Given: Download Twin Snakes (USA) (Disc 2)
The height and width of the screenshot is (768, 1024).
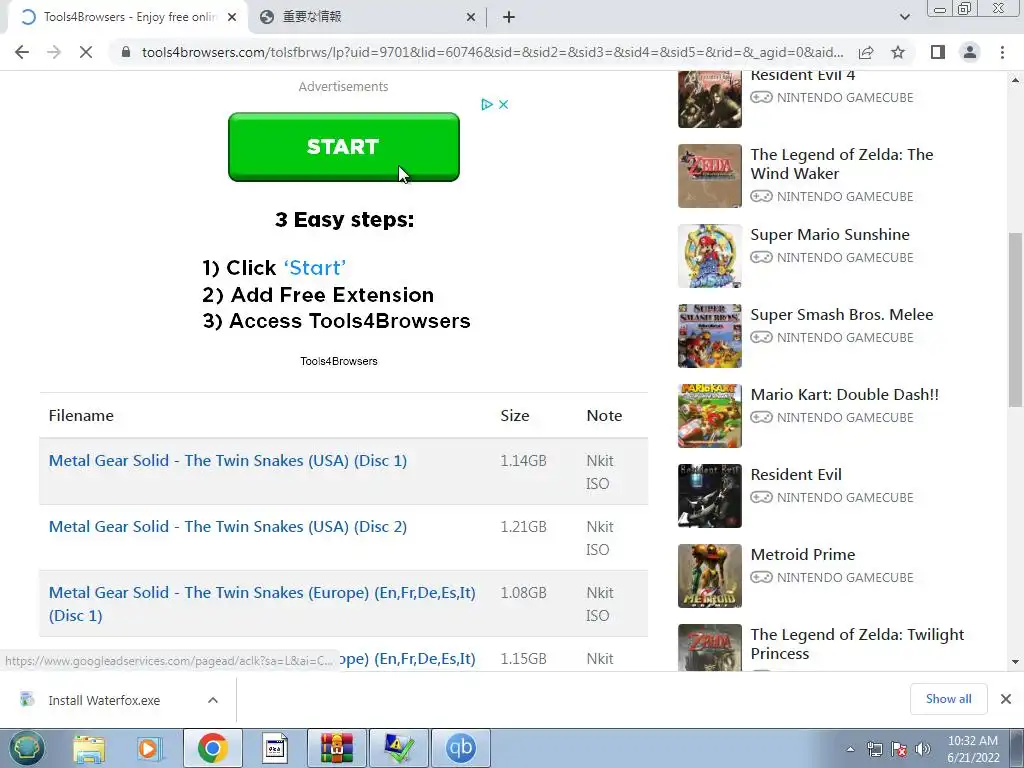Looking at the screenshot, I should point(228,526).
